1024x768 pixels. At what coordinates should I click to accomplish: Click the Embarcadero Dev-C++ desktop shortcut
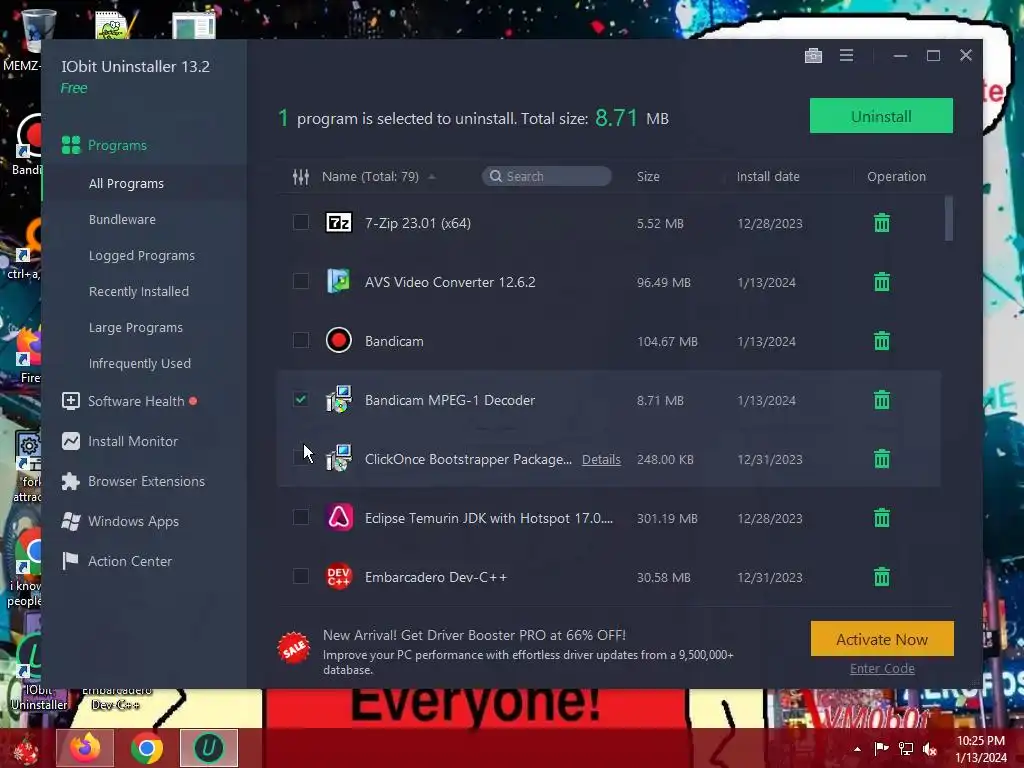click(116, 698)
